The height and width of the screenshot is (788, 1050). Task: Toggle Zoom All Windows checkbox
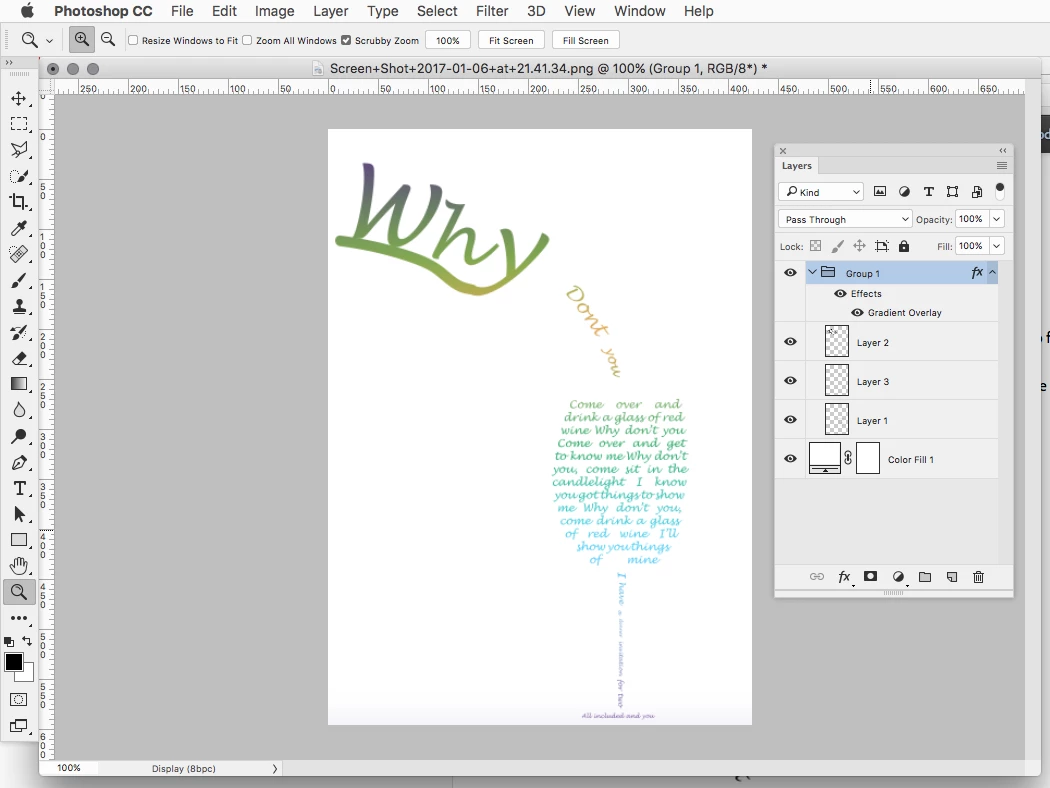247,40
